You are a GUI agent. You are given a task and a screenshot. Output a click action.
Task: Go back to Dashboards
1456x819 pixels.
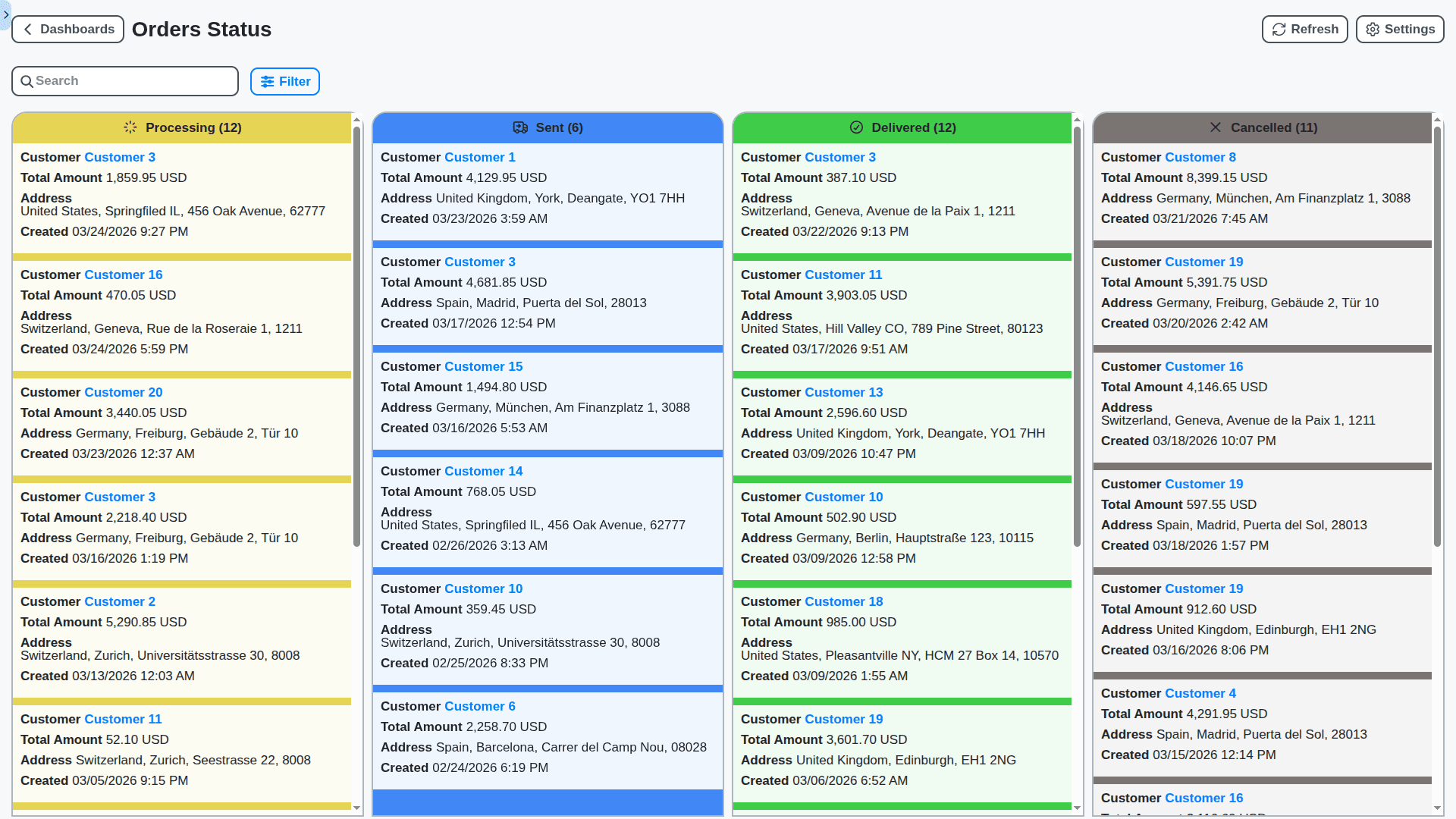tap(67, 29)
